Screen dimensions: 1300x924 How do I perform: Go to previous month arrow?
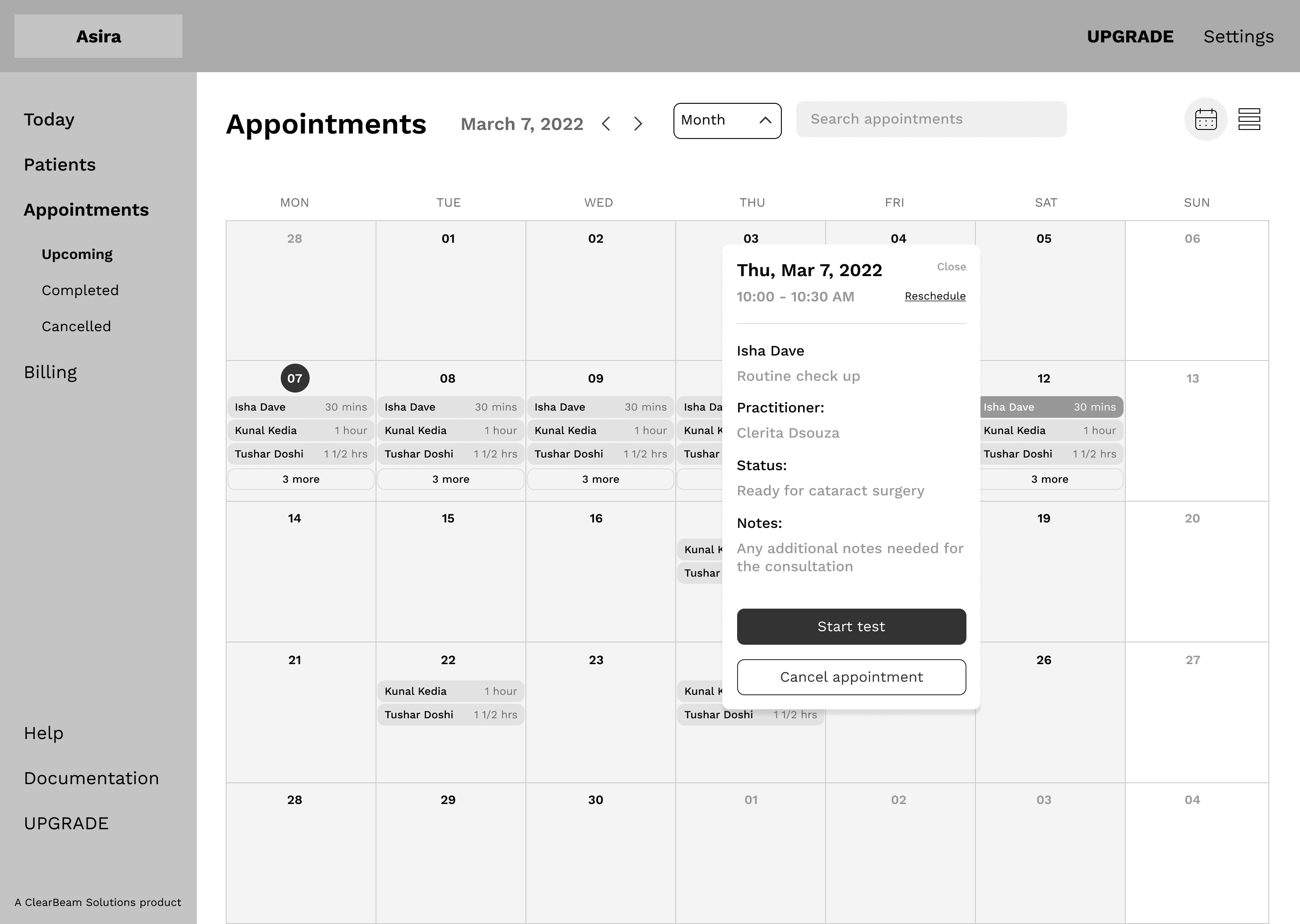[606, 124]
